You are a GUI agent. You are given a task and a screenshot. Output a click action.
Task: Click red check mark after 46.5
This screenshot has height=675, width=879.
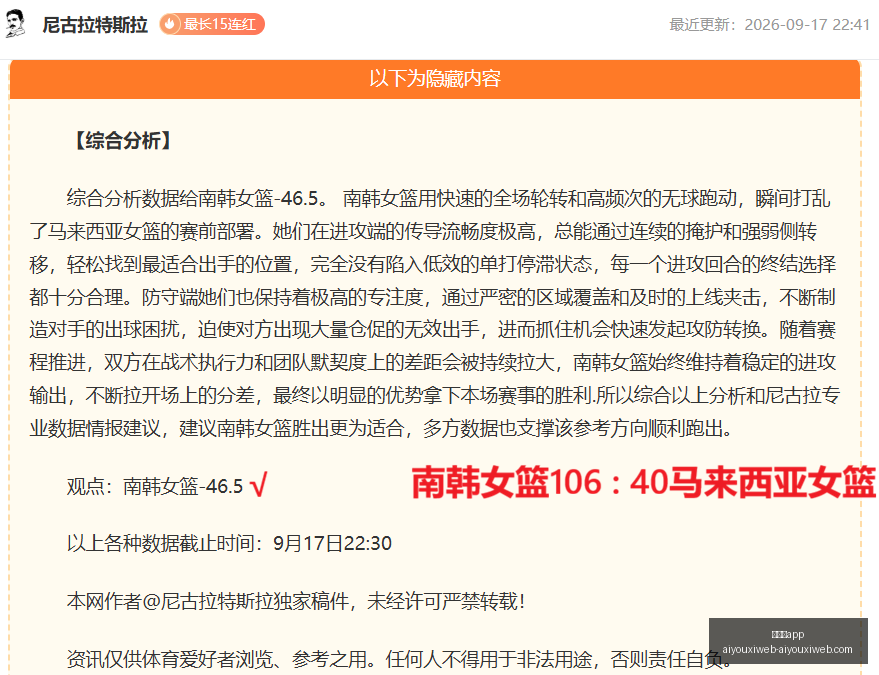click(x=258, y=485)
